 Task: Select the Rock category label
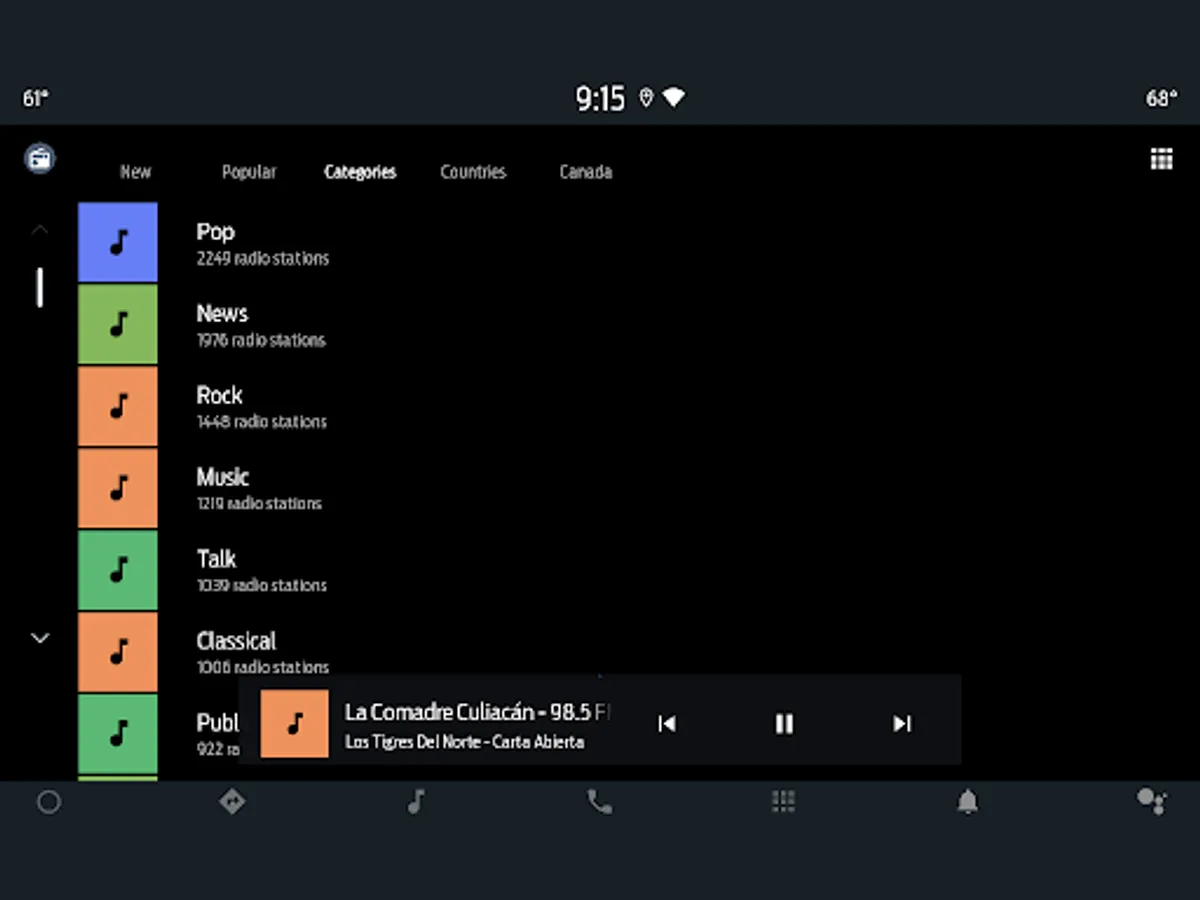click(219, 396)
